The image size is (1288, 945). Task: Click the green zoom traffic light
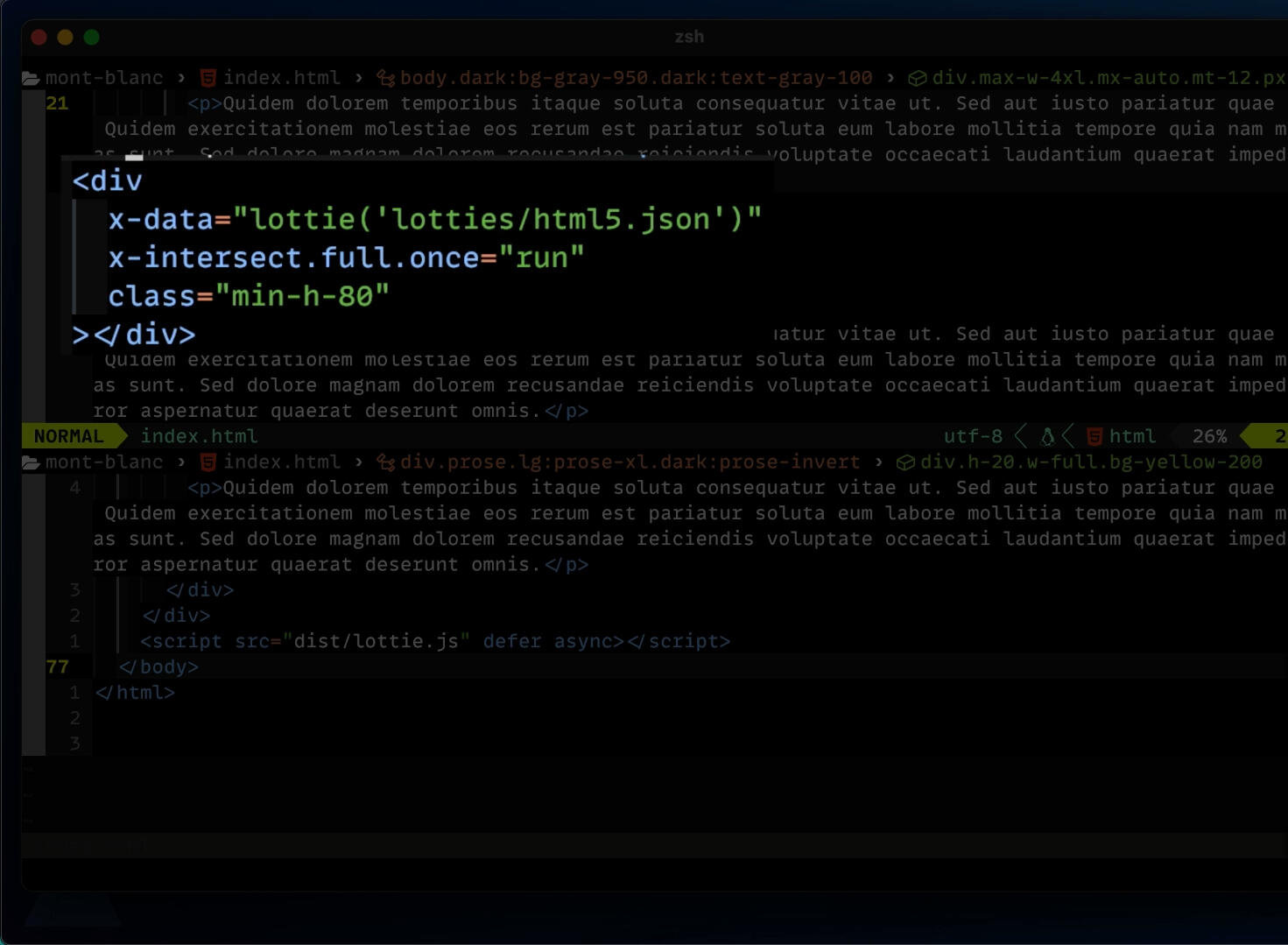(91, 37)
